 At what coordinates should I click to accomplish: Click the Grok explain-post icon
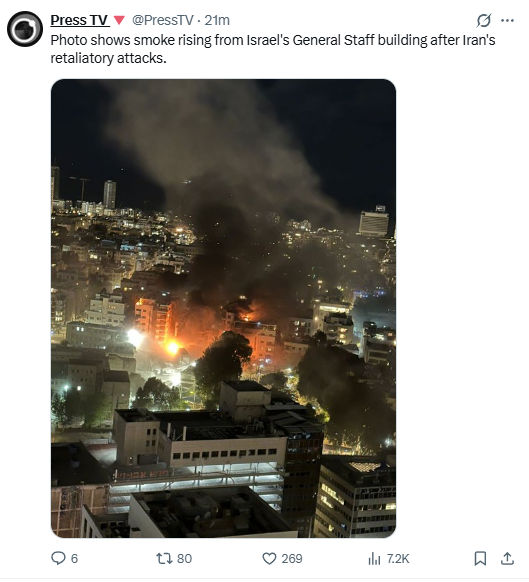pyautogui.click(x=484, y=20)
